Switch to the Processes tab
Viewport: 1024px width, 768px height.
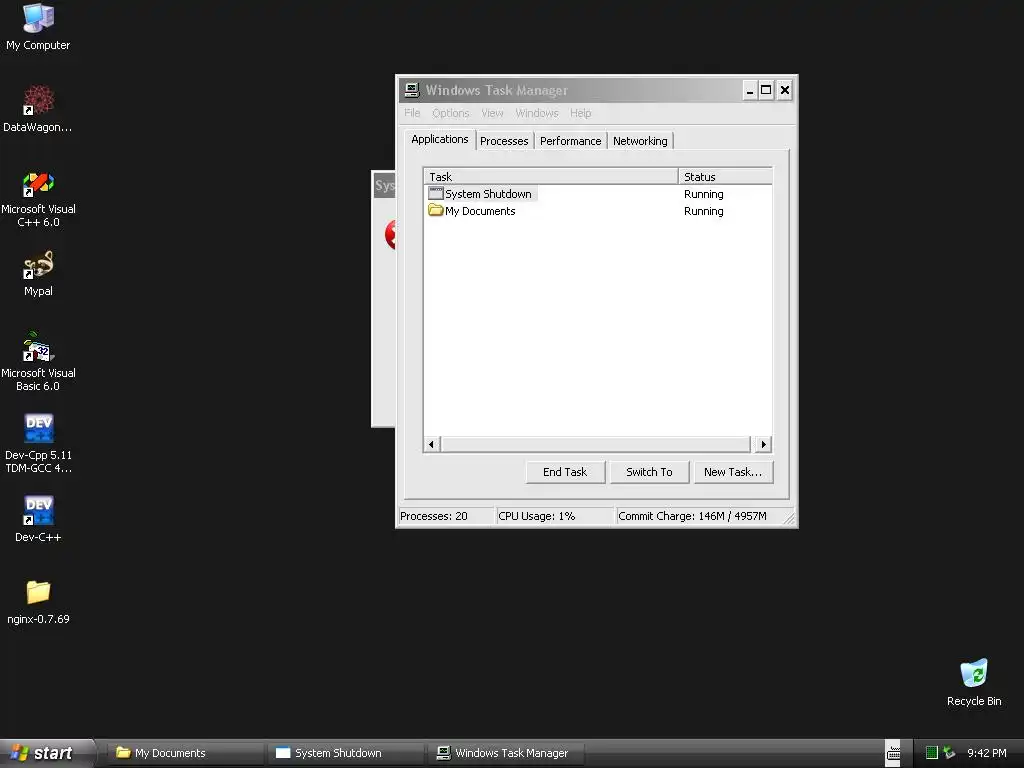(504, 141)
